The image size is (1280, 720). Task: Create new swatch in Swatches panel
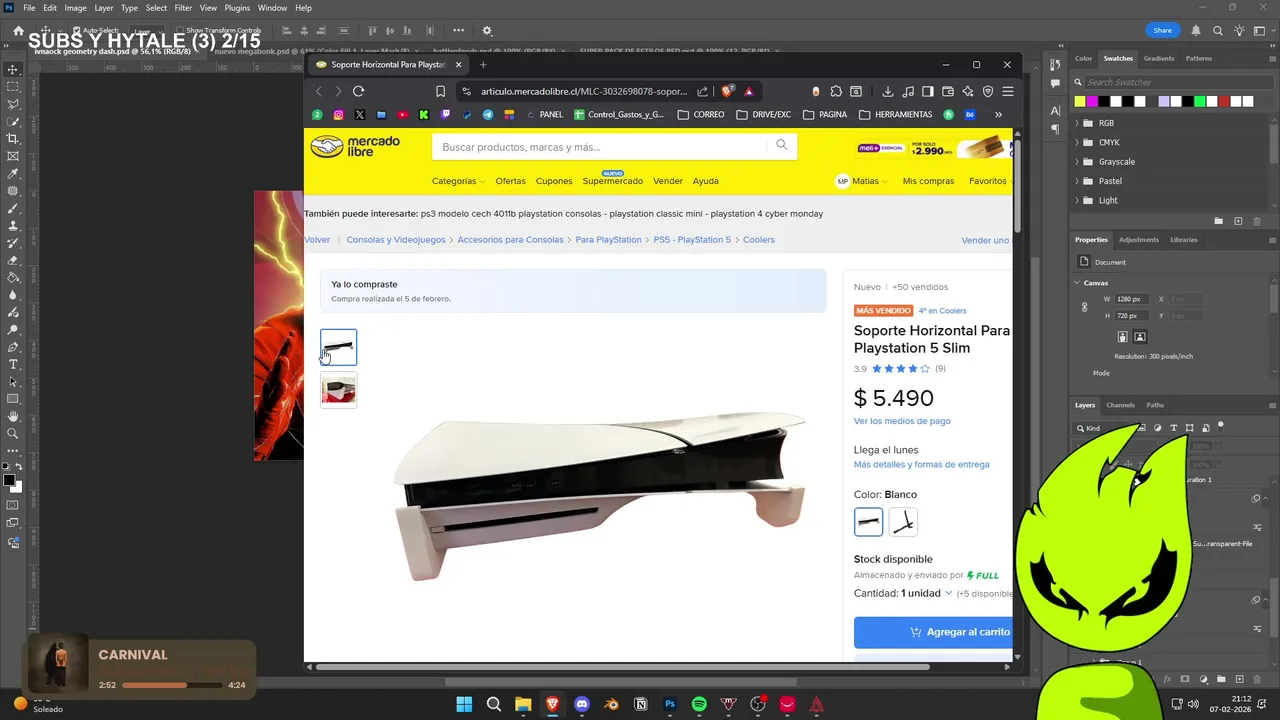pyautogui.click(x=1238, y=221)
